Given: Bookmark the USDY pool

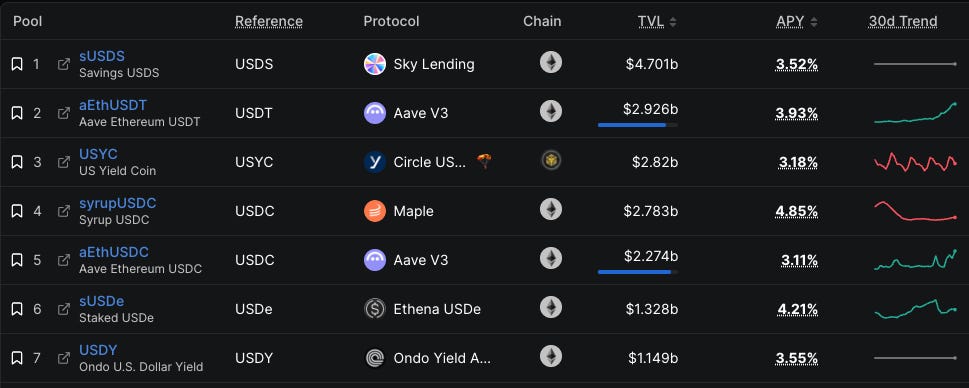Looking at the screenshot, I should point(17,358).
